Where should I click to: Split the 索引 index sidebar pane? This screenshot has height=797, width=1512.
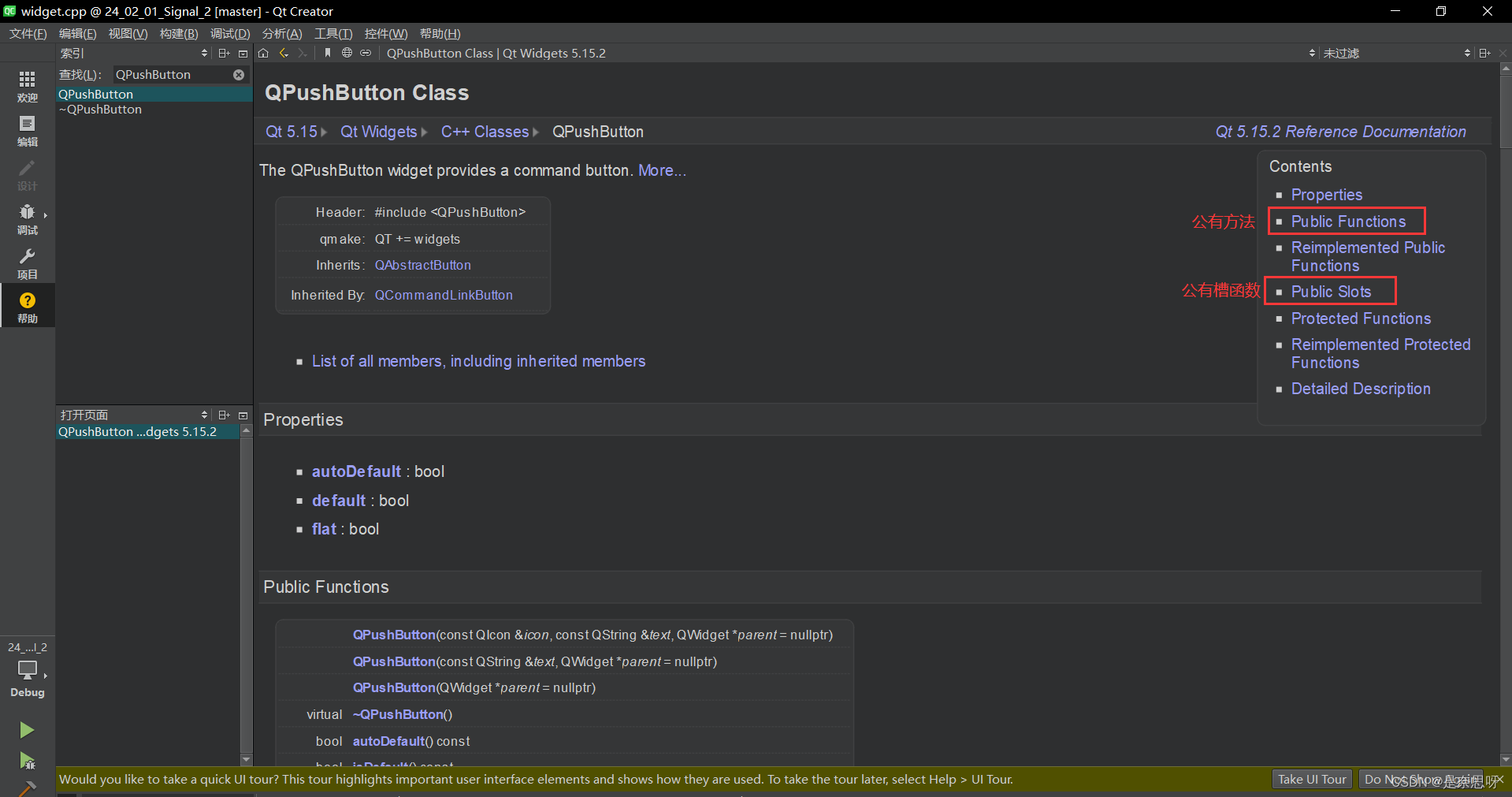pyautogui.click(x=225, y=53)
